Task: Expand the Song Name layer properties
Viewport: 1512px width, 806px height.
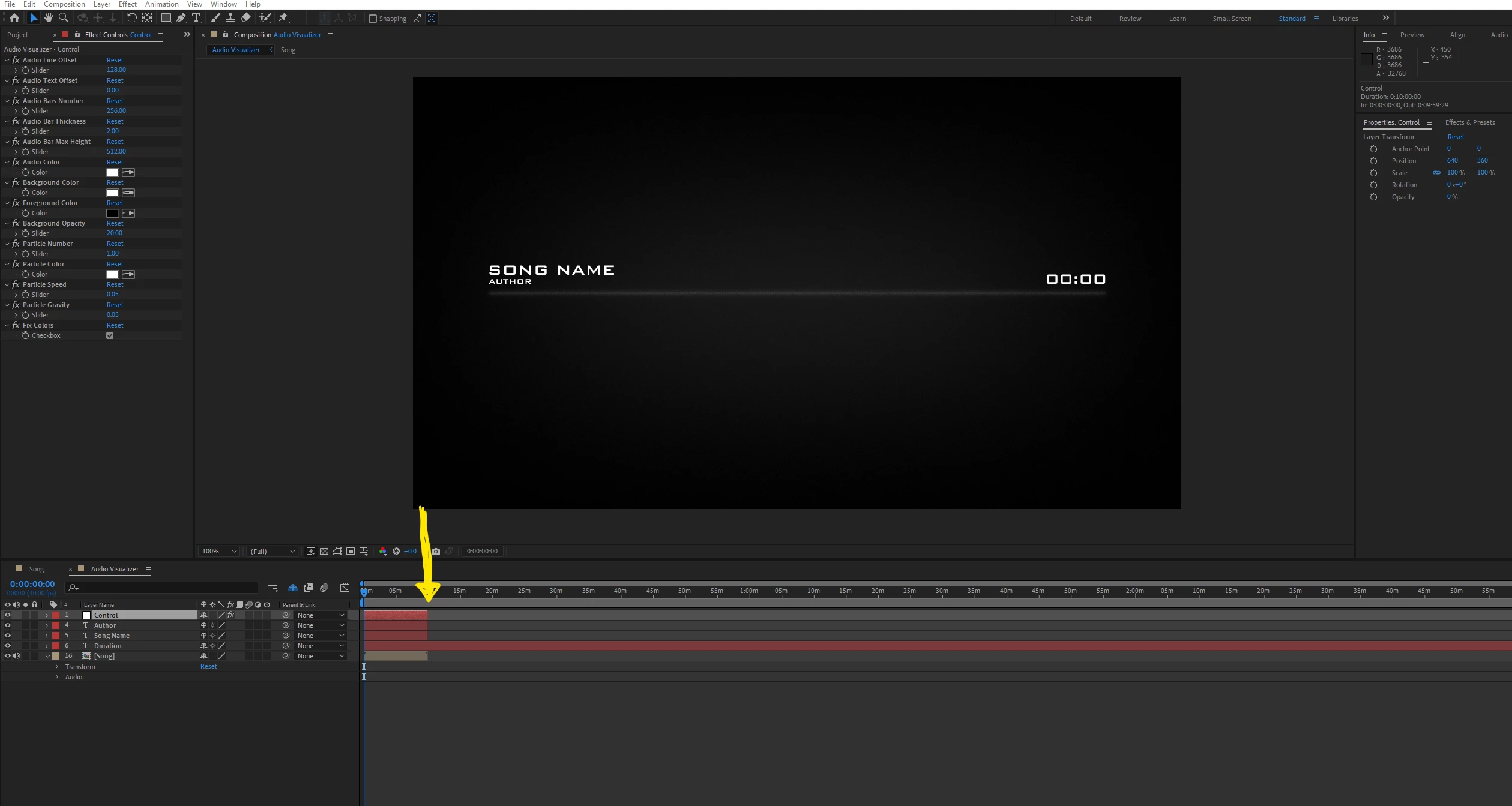Action: point(47,636)
